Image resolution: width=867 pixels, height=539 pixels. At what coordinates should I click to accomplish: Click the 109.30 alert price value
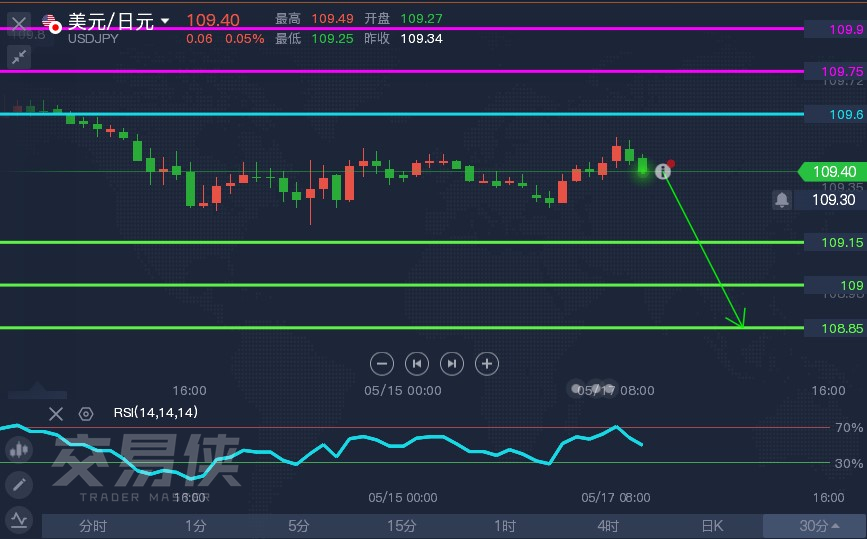point(833,200)
